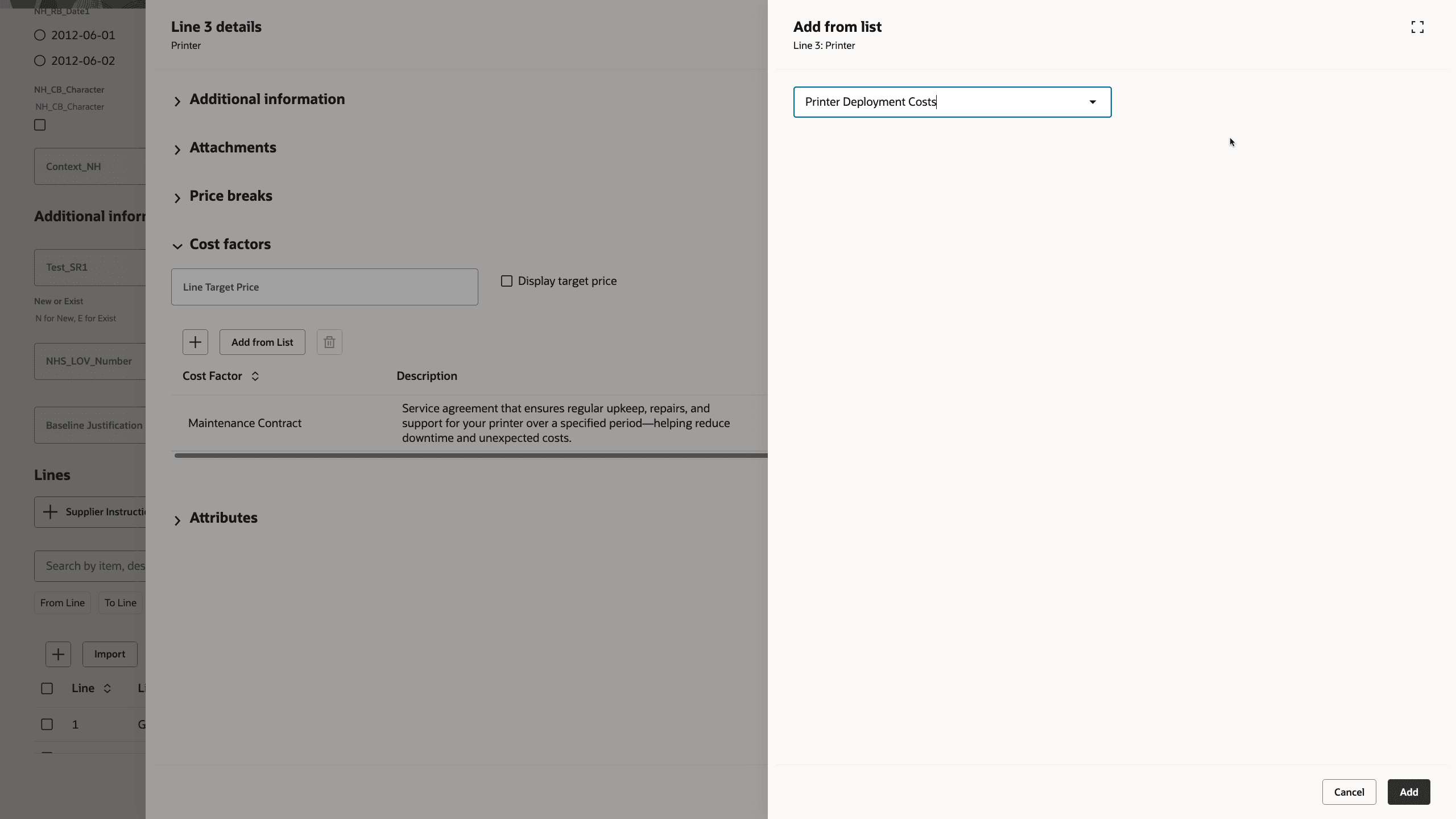Add Supplier Instructions via the plus icon
Screen dimensions: 1456x819
[x=51, y=511]
